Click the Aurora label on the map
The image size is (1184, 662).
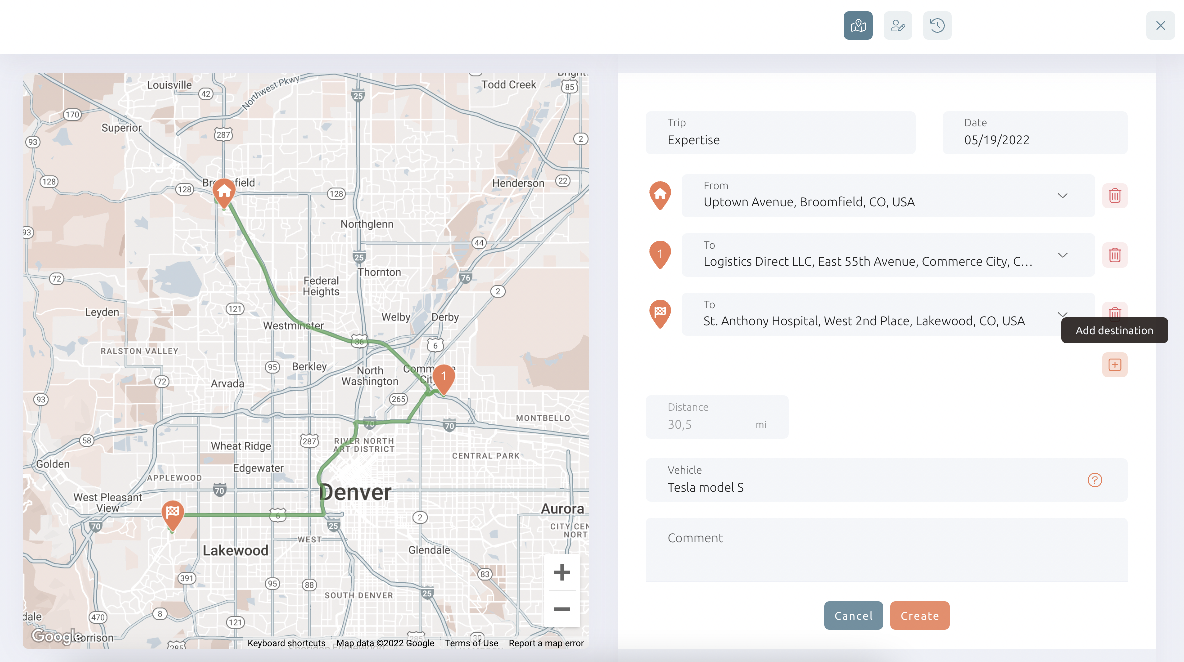click(563, 509)
